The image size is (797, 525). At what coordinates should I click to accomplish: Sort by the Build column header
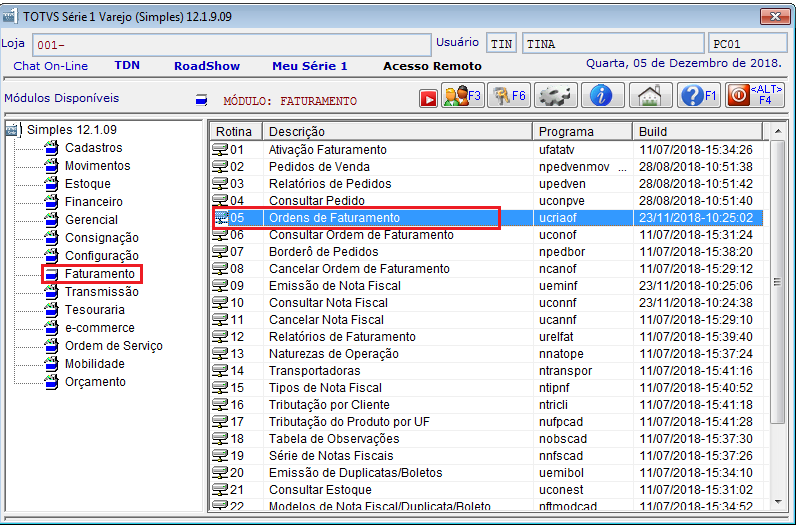697,132
